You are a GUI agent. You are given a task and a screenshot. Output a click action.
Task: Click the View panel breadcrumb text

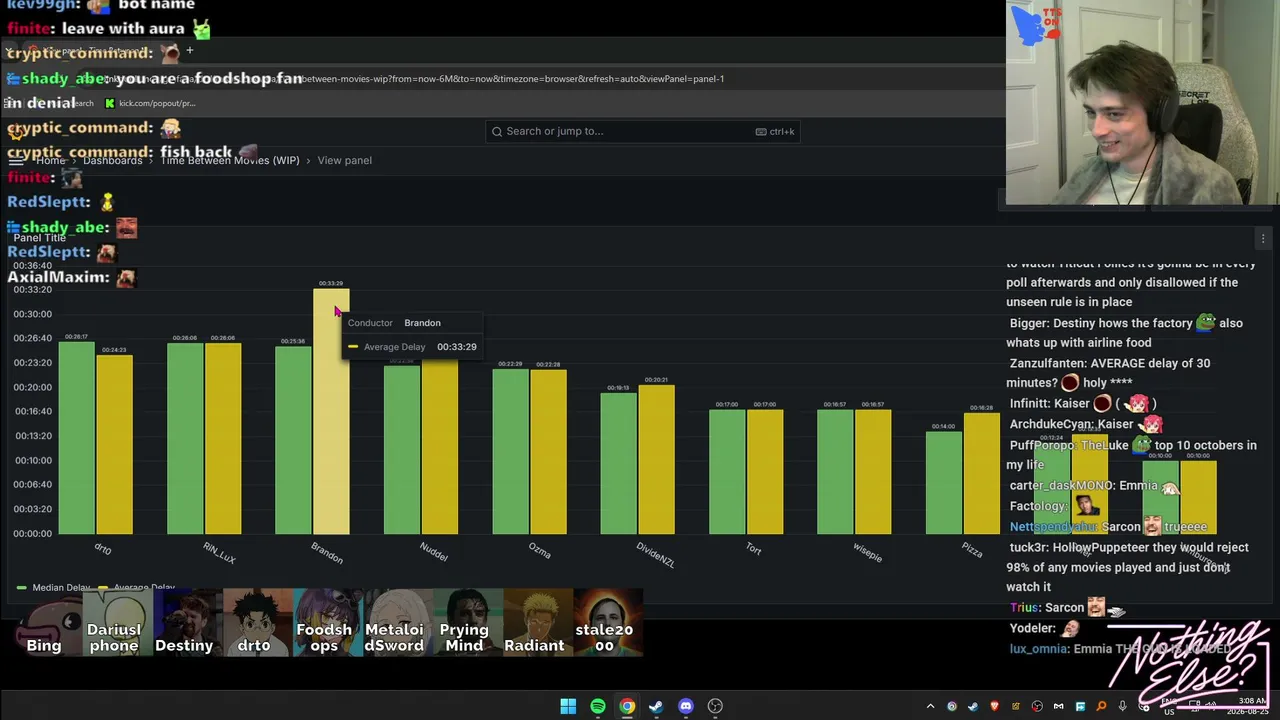coord(344,160)
